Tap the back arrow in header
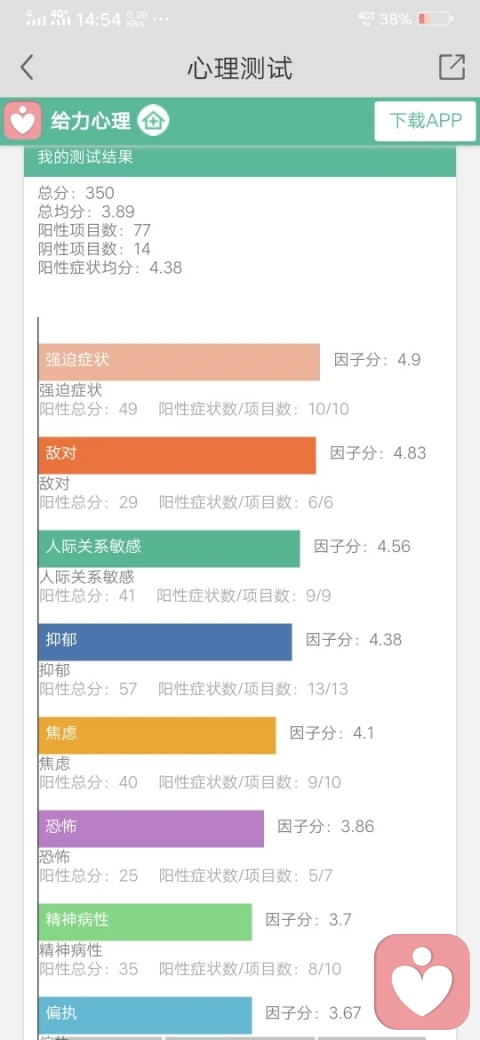 (27, 68)
